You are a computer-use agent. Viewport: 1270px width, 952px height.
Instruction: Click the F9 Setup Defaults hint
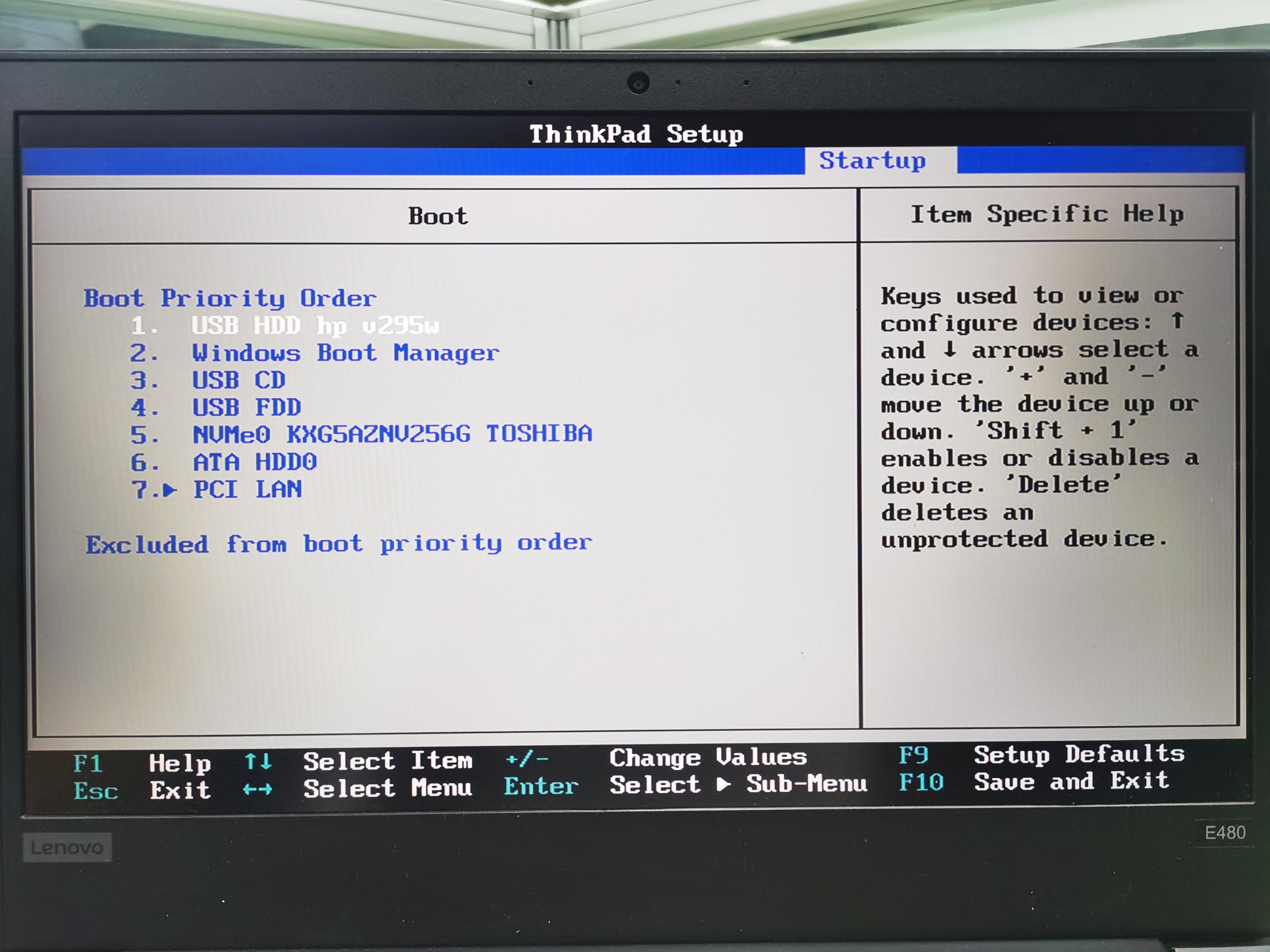tap(1042, 755)
